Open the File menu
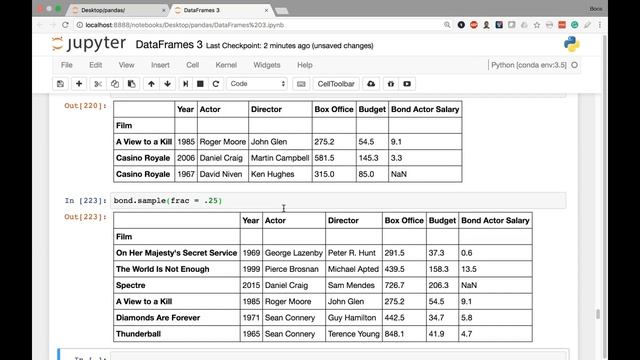The height and width of the screenshot is (360, 640). (67, 65)
